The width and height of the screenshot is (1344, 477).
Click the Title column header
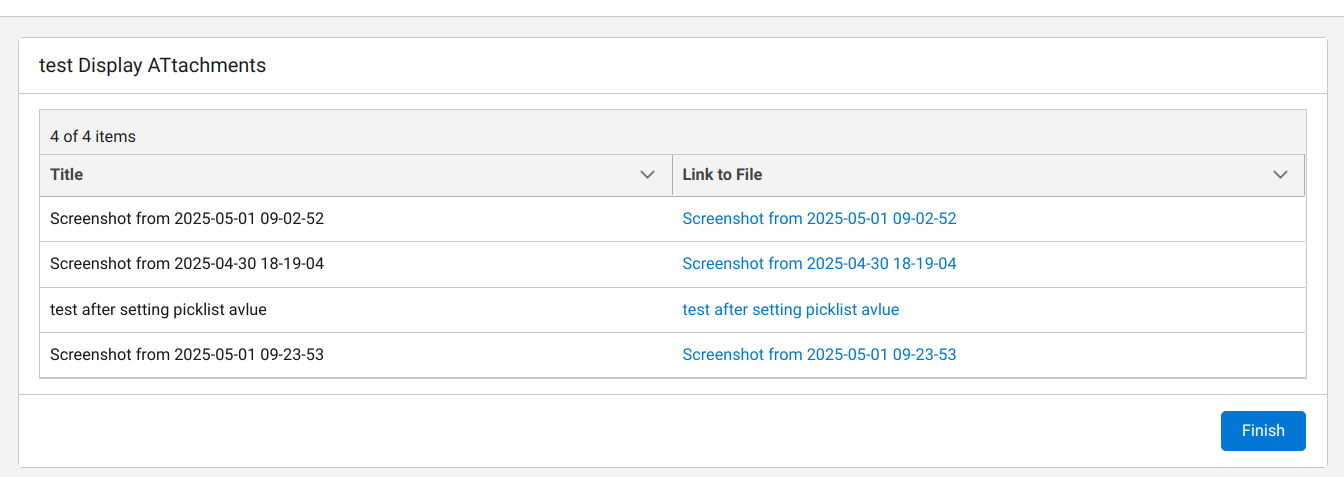(x=67, y=175)
